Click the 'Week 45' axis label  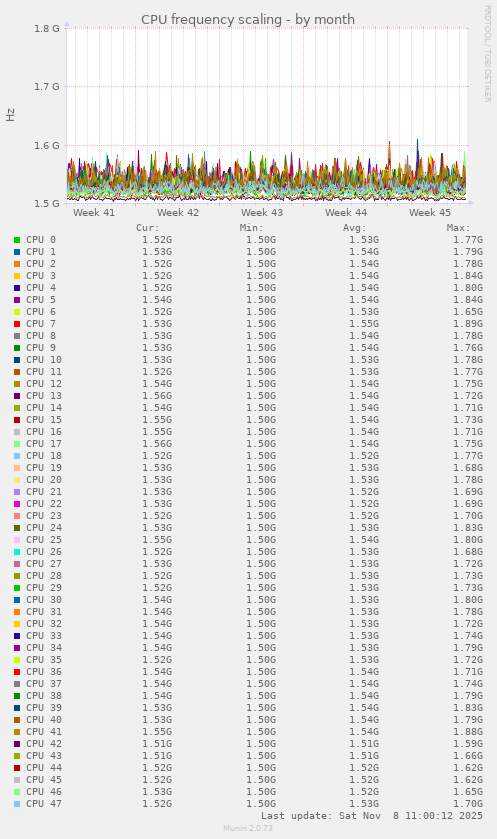pyautogui.click(x=430, y=212)
